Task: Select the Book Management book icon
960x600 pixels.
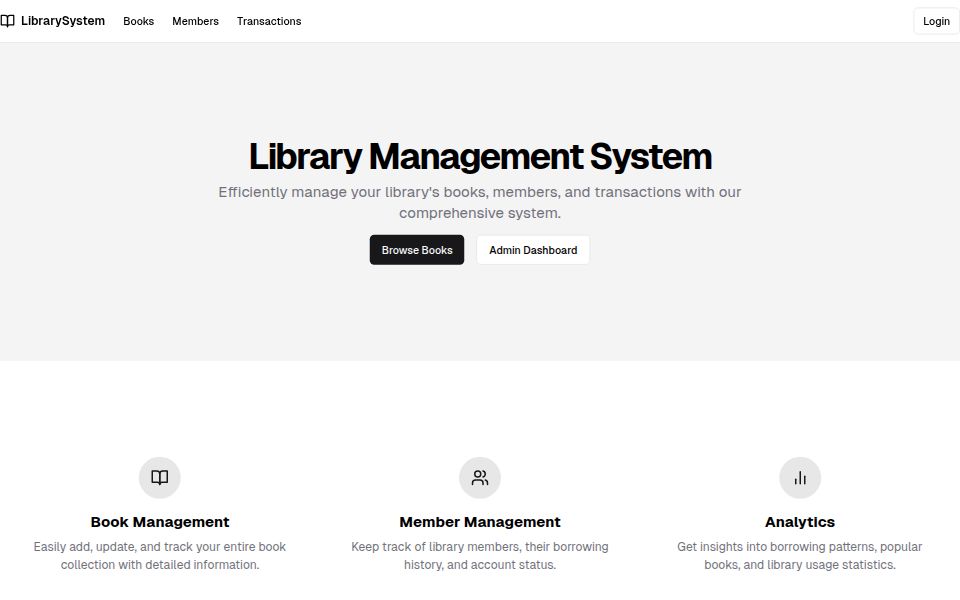Action: tap(160, 478)
